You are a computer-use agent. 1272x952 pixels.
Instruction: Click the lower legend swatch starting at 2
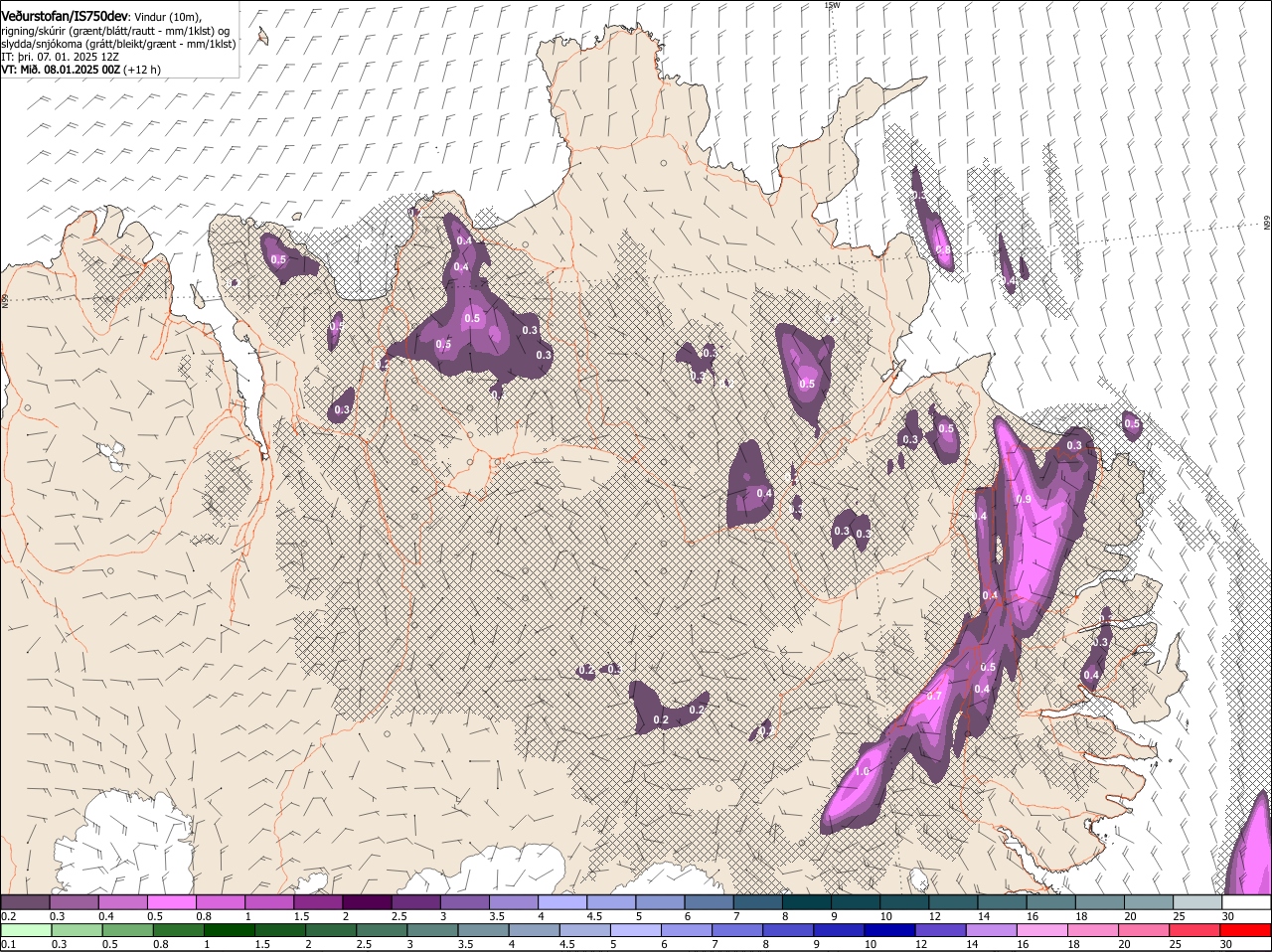point(330,930)
